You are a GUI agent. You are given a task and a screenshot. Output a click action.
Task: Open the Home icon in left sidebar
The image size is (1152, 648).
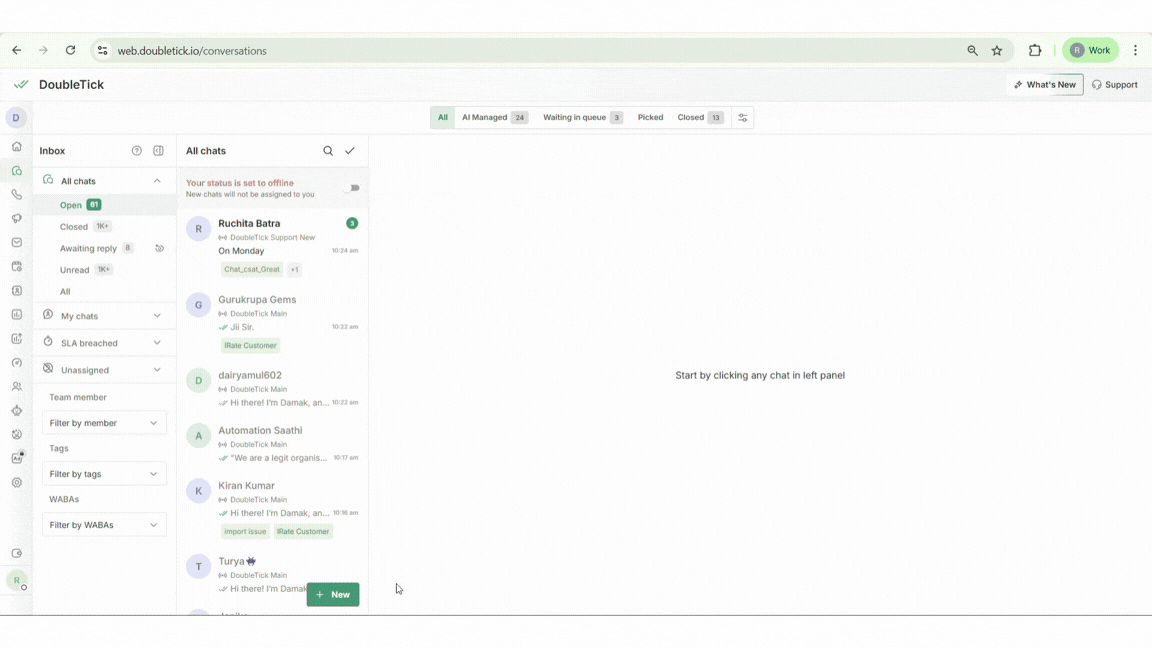tap(16, 147)
